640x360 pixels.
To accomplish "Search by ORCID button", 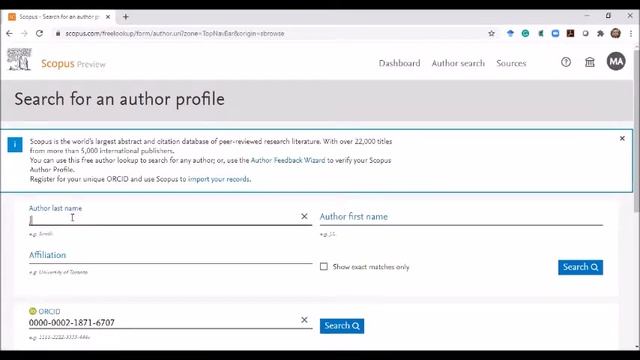I will click(x=342, y=326).
